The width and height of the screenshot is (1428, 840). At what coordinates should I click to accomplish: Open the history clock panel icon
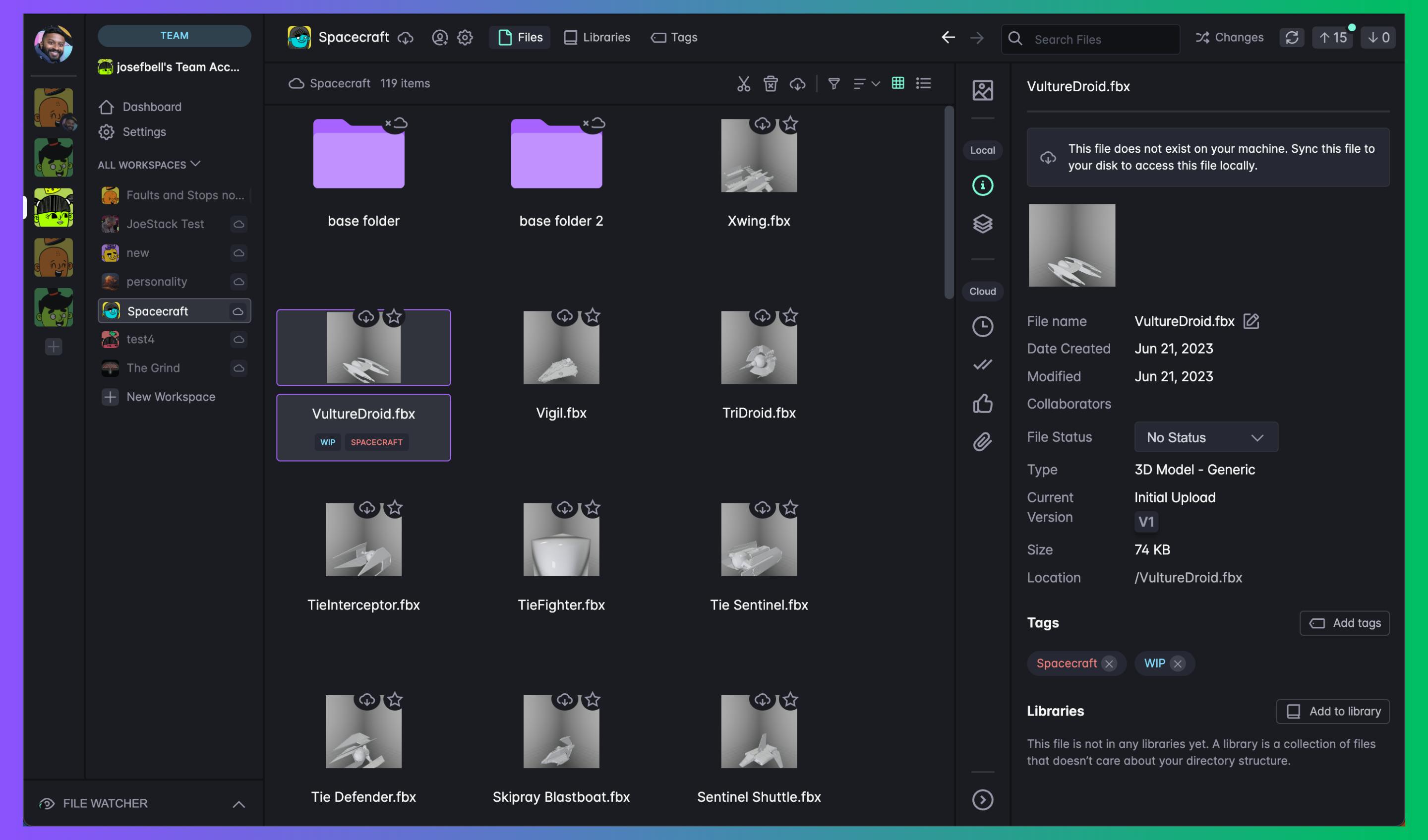(982, 326)
